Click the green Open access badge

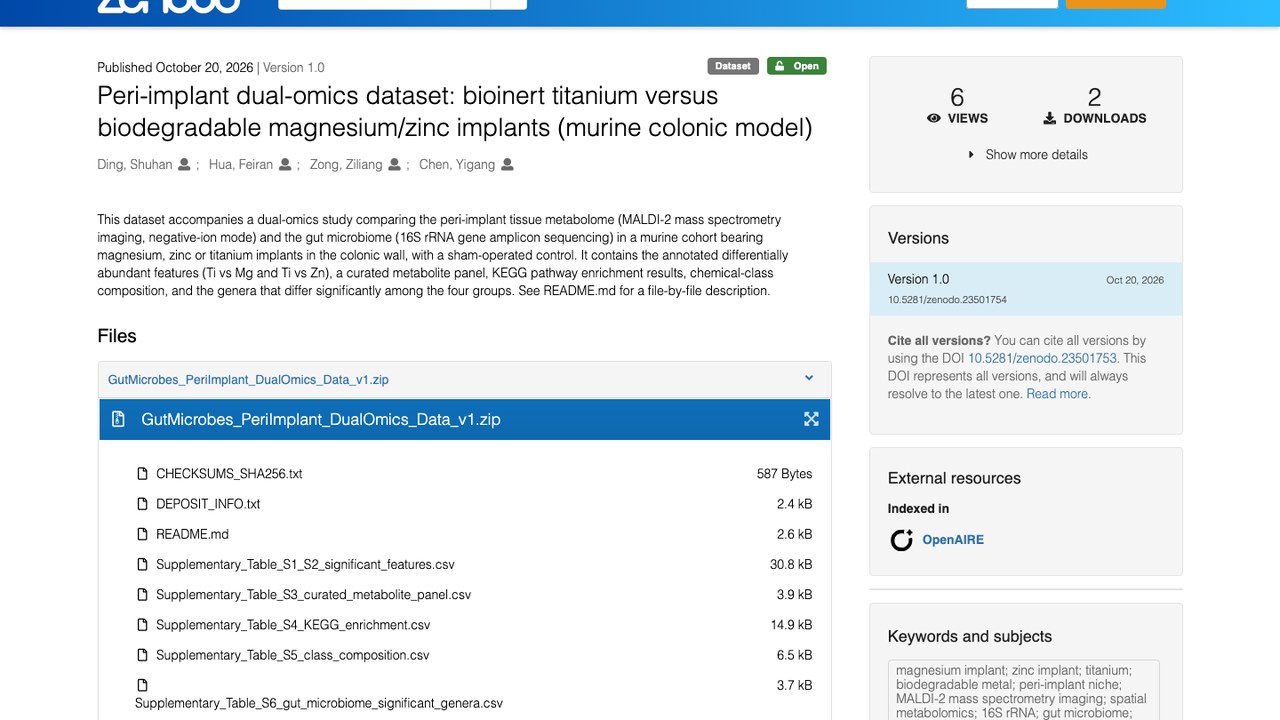point(797,66)
